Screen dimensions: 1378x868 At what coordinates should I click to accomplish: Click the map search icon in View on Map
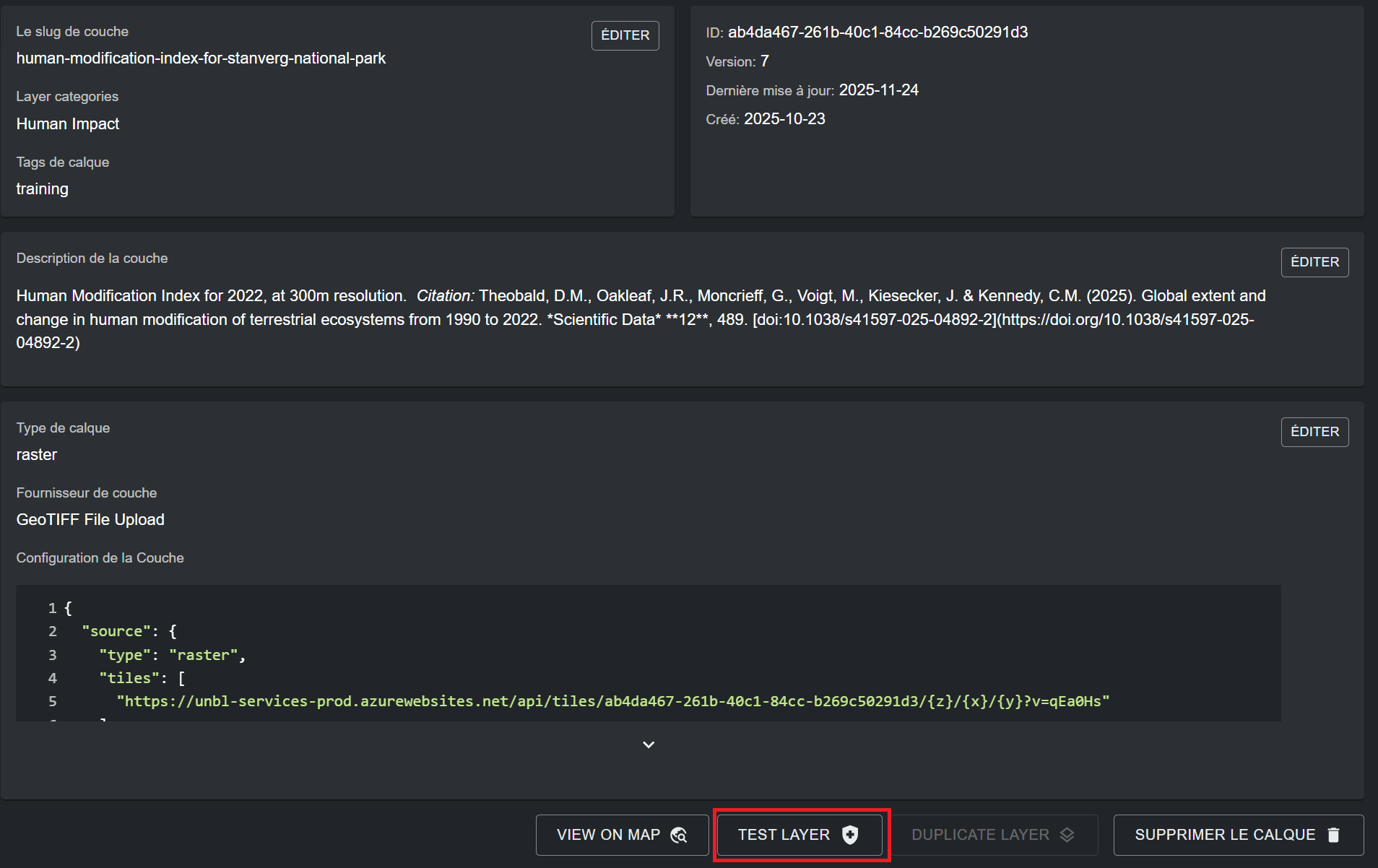678,835
